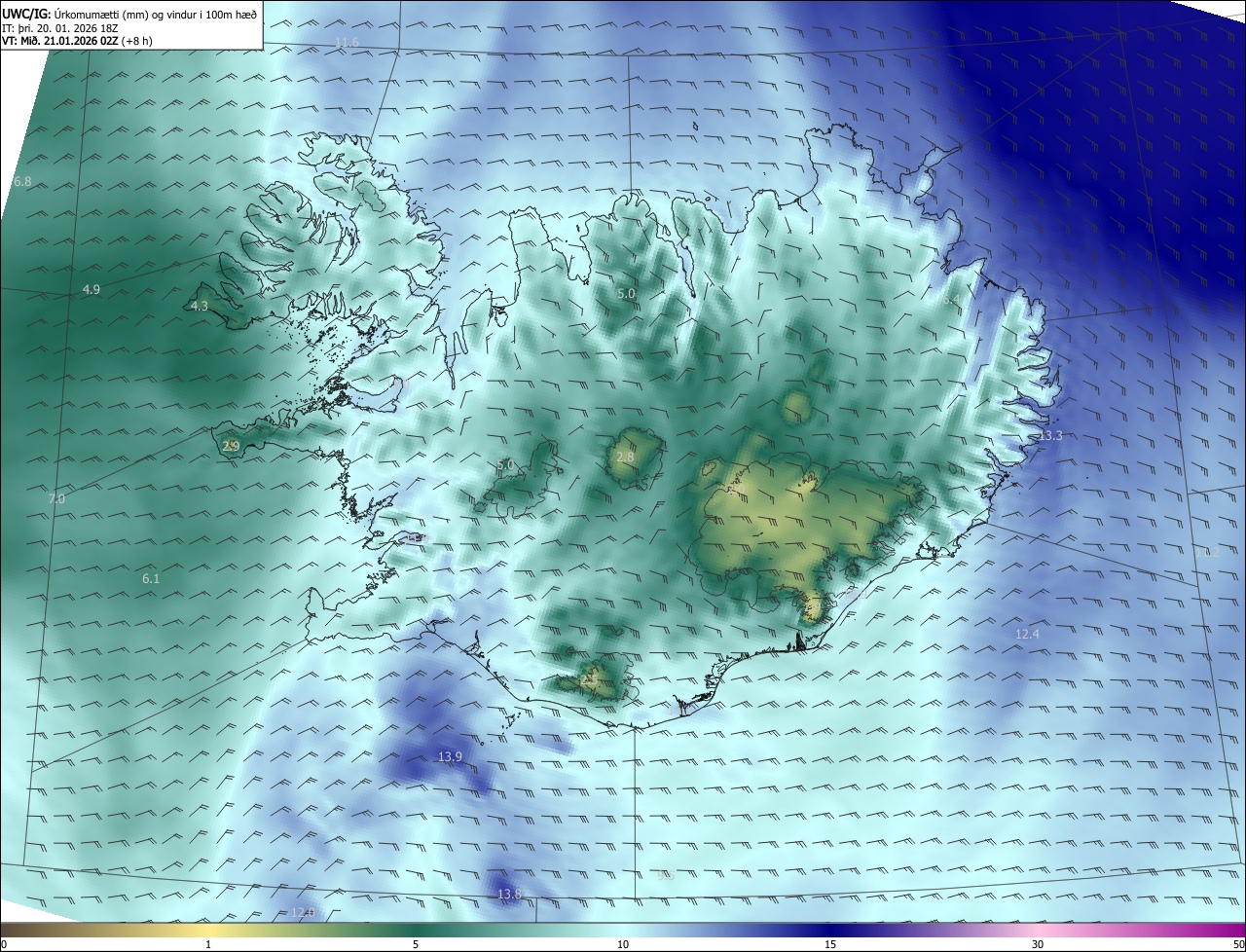Click the initial time line "IT: þri. 20. 01. 2026 18Z"

(59, 27)
